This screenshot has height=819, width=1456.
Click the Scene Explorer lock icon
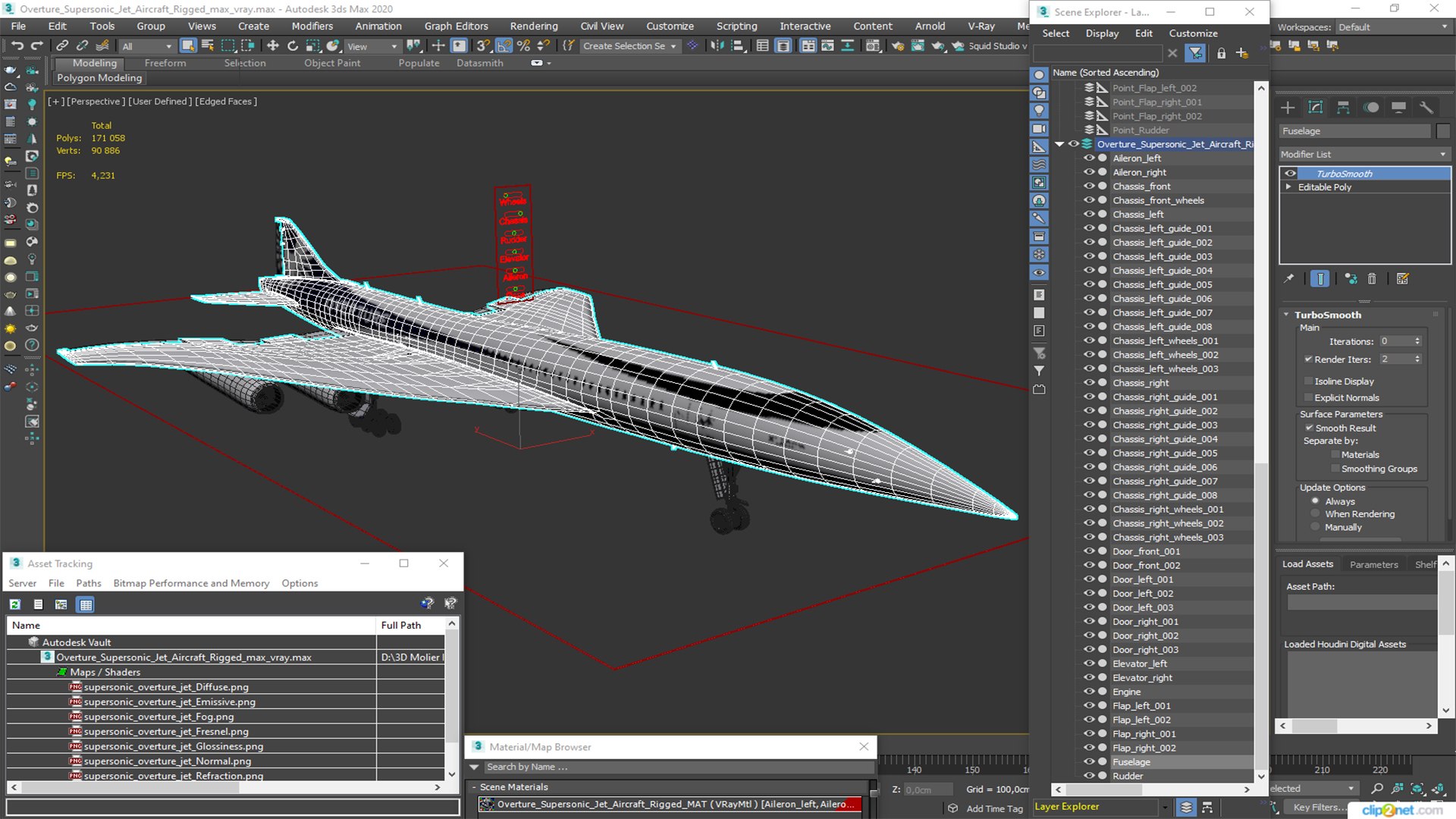(1221, 53)
